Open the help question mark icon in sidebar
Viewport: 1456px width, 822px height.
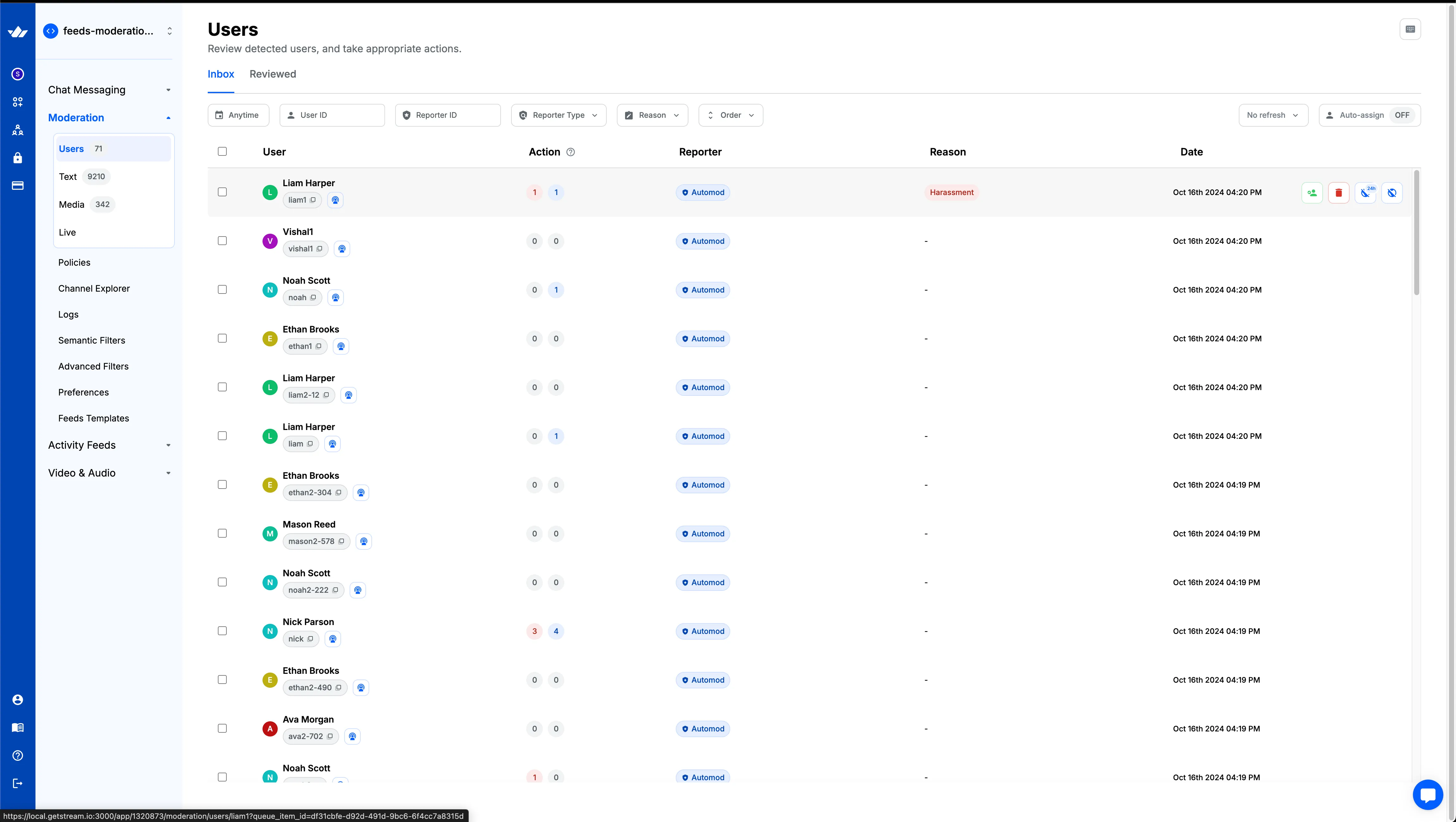17,755
